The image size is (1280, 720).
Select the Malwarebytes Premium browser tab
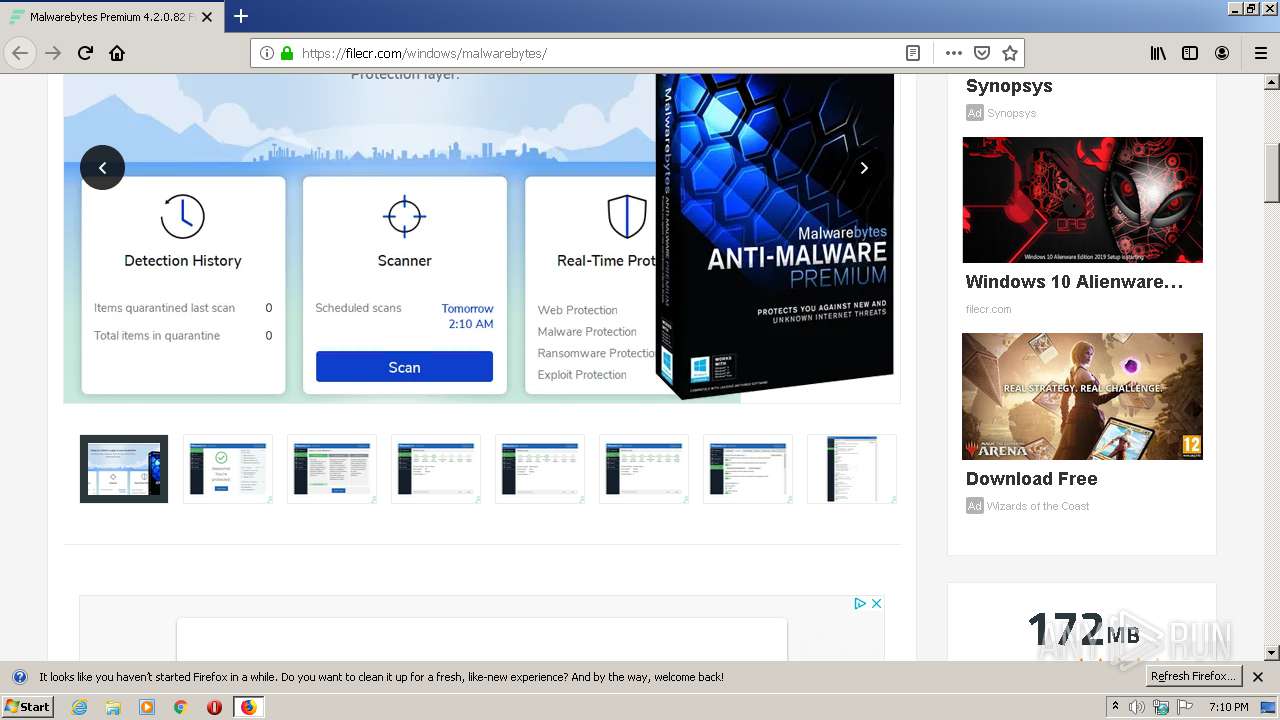point(110,17)
